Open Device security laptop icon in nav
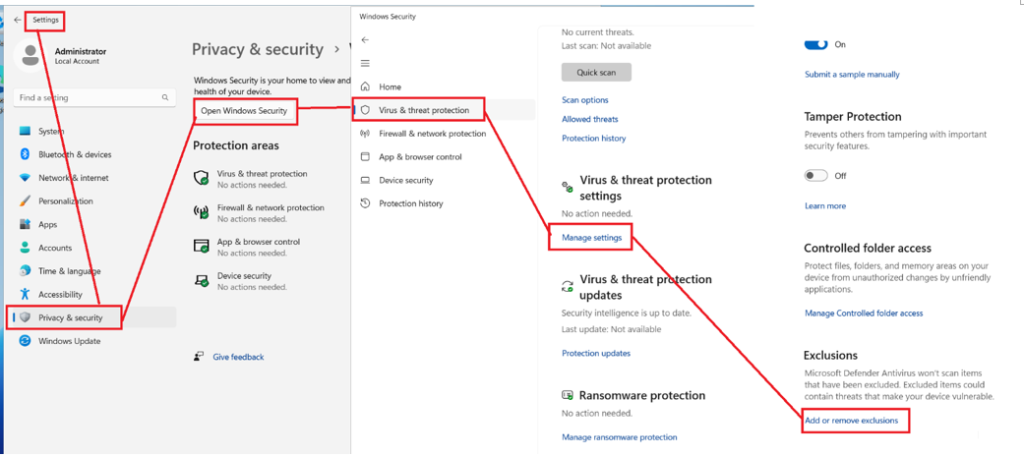 pos(365,180)
